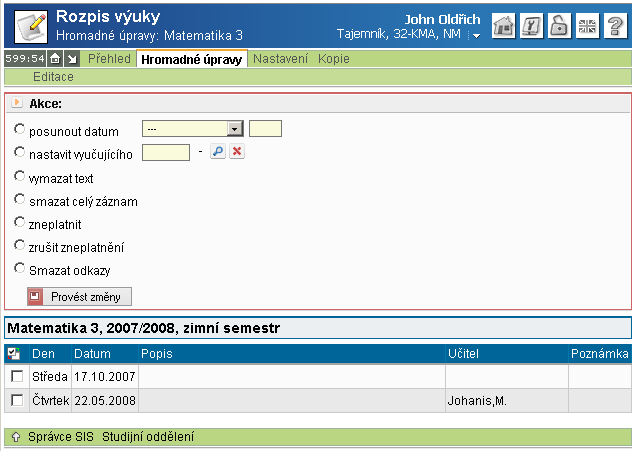The width and height of the screenshot is (635, 451).
Task: Choose the 'smazat celý záznam' radio button
Action: 20,200
